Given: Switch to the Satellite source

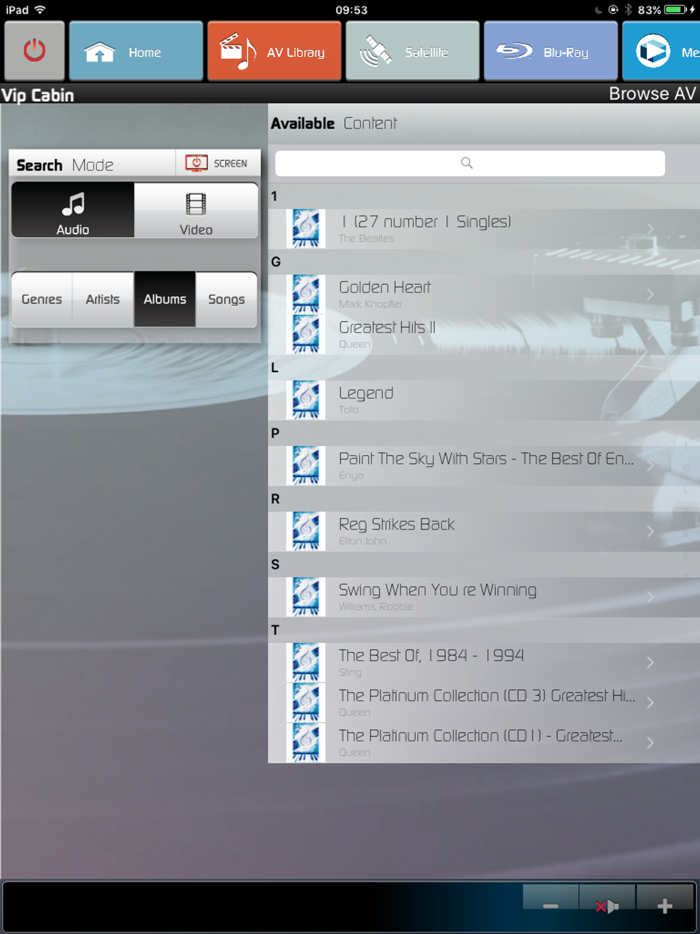Looking at the screenshot, I should [412, 51].
